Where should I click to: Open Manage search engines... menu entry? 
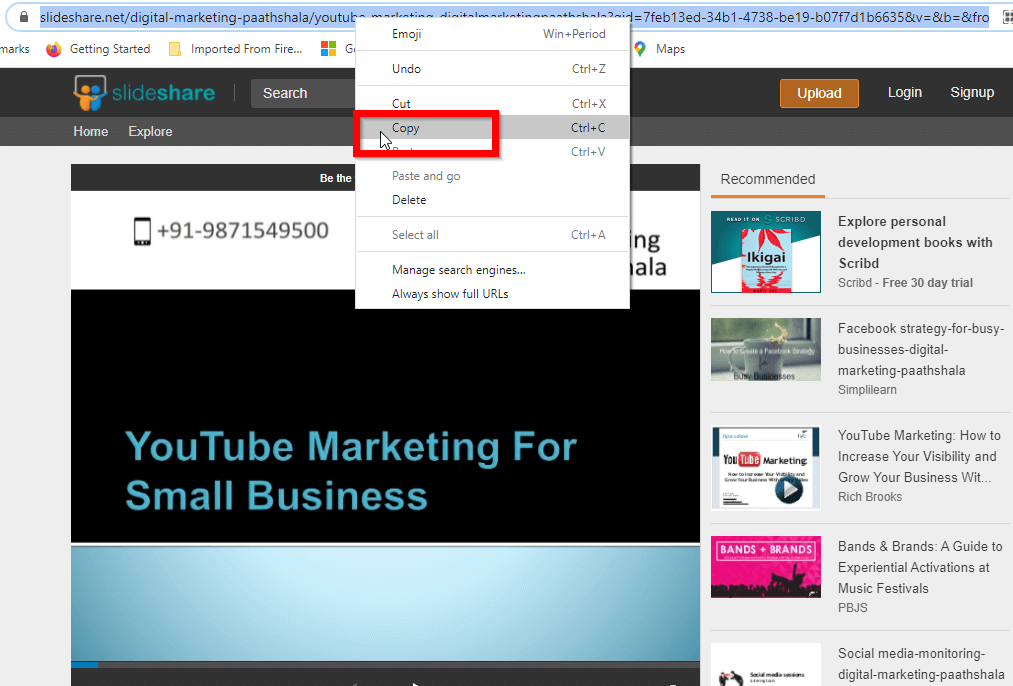click(x=492, y=269)
